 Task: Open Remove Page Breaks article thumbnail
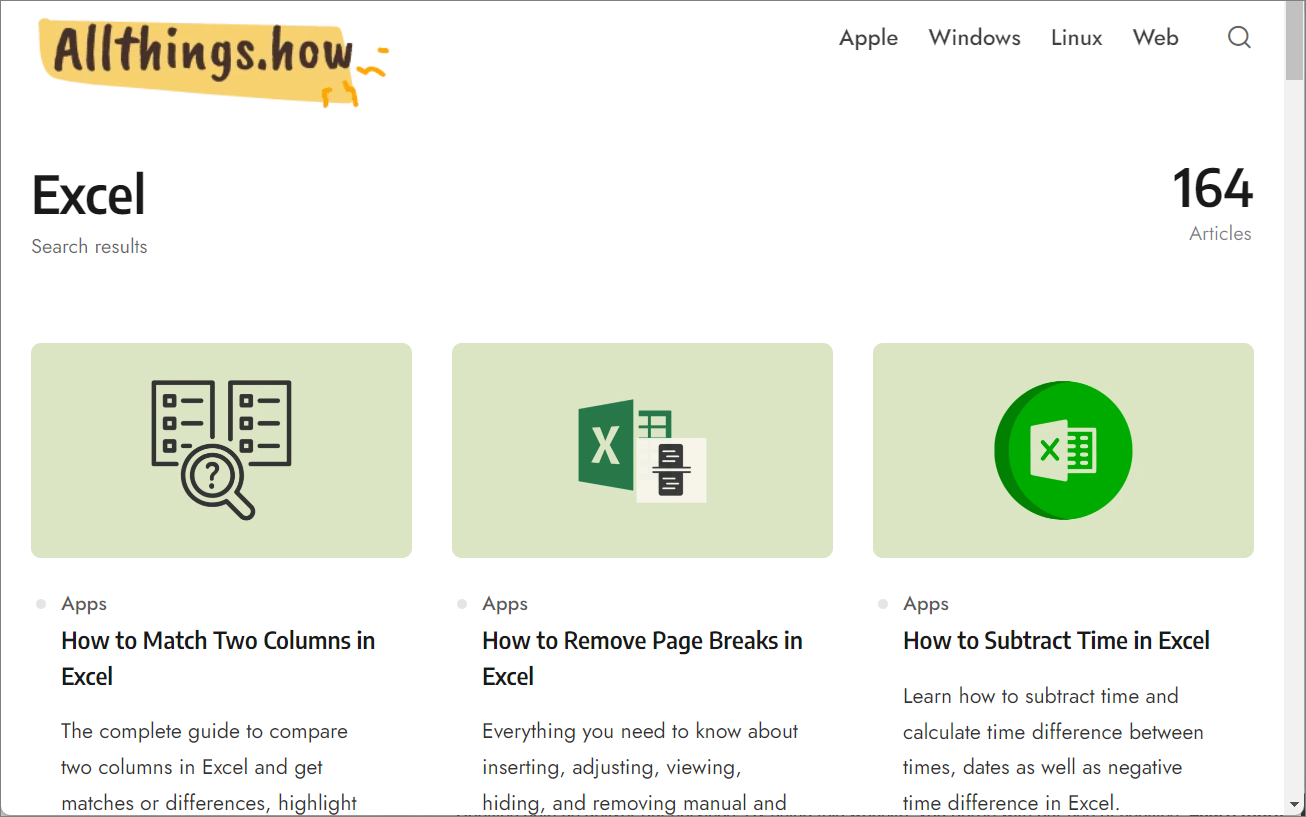[x=642, y=450]
